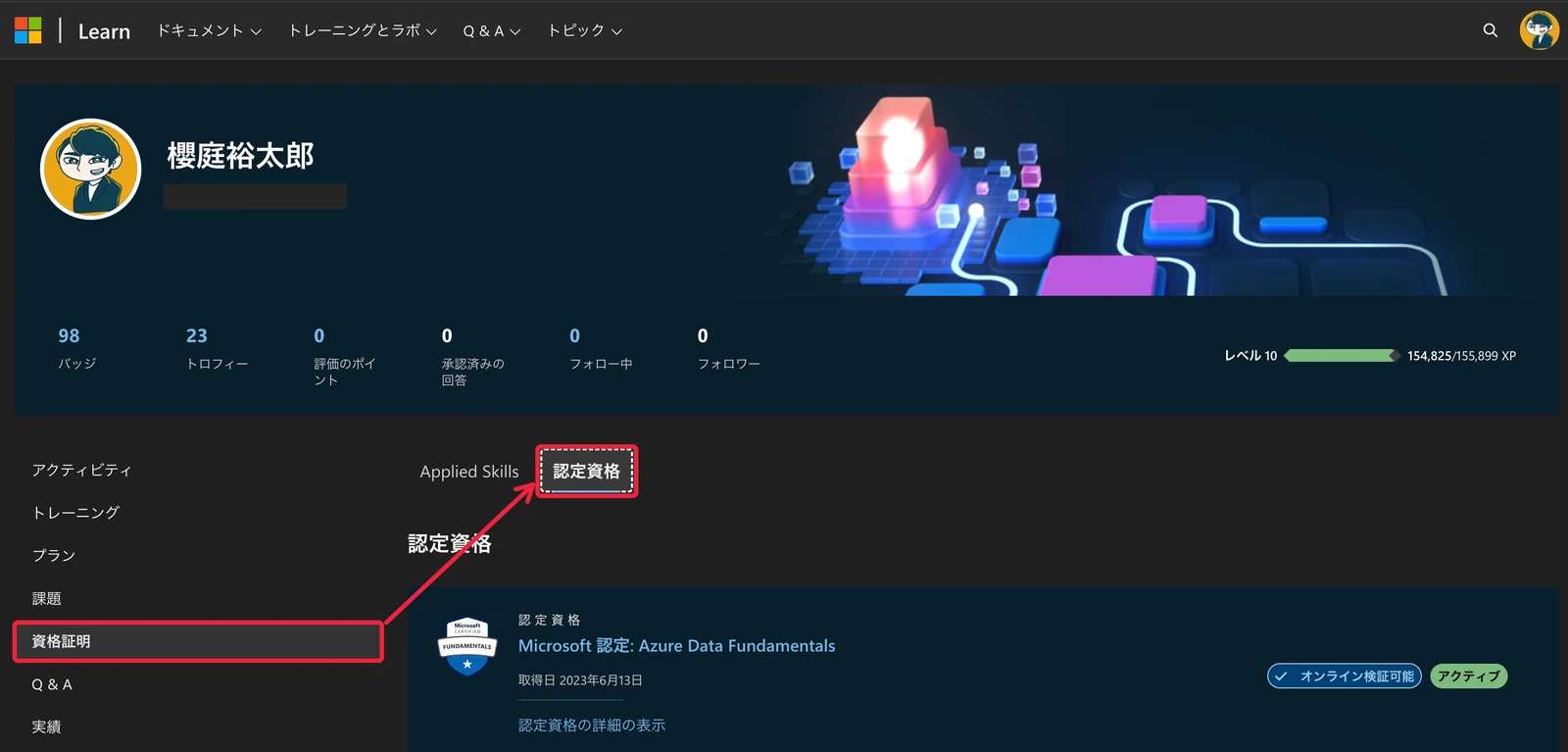Click the 取得日 2023年6月13日 date
Viewport: 1568px width, 752px height.
tap(580, 680)
